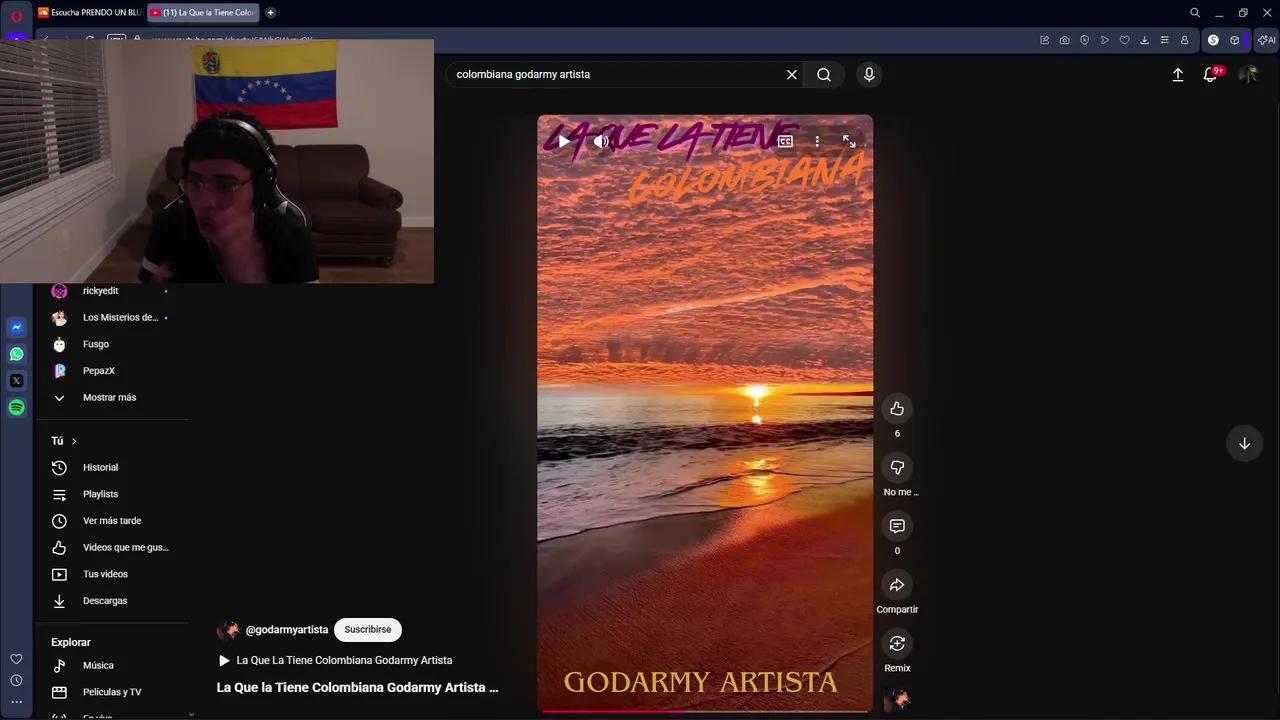
Task: Open YouTube notifications bell
Action: [1210, 74]
